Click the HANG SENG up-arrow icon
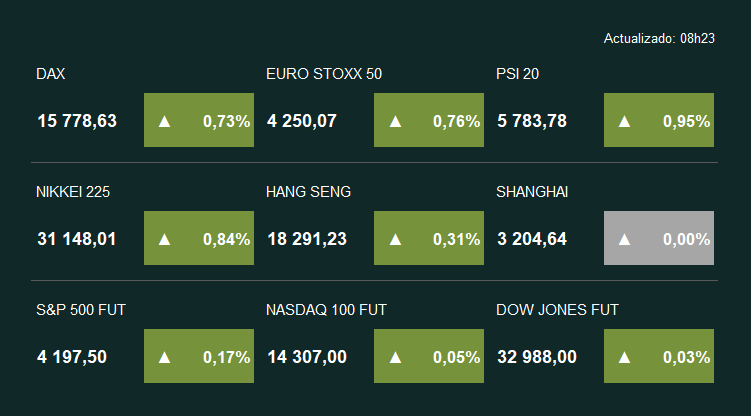This screenshot has height=416, width=751. (x=395, y=239)
